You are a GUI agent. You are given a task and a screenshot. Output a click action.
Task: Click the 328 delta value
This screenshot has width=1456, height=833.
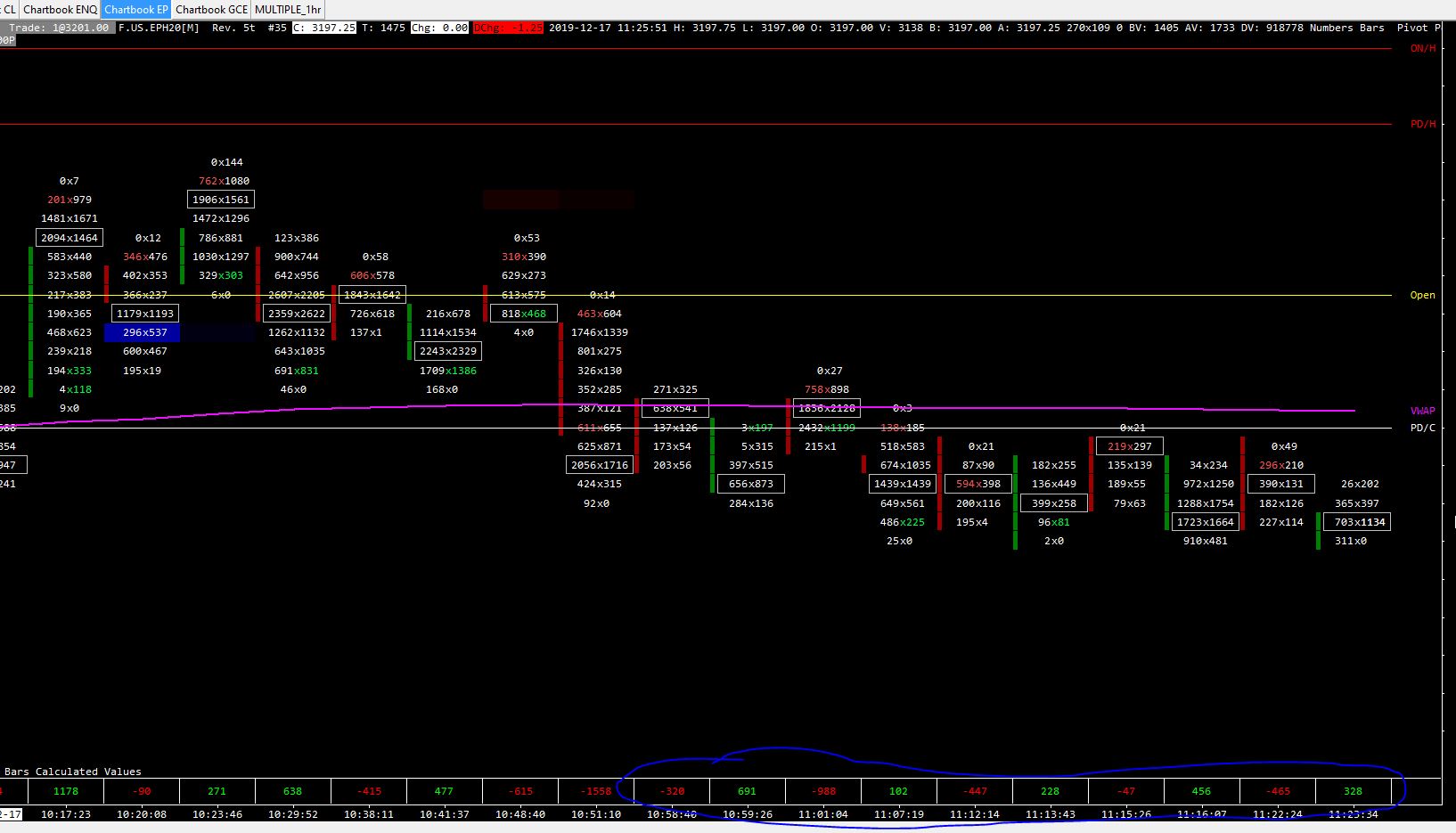[x=1353, y=791]
